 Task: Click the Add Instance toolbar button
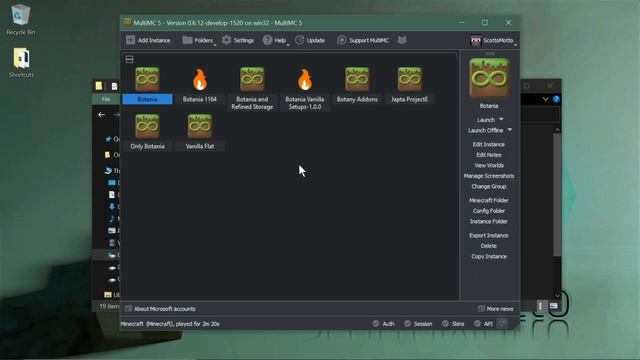coord(148,40)
